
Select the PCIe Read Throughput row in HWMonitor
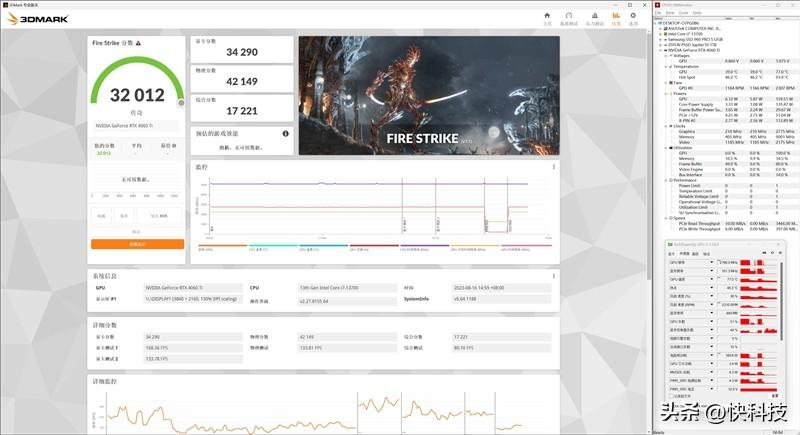click(737, 223)
